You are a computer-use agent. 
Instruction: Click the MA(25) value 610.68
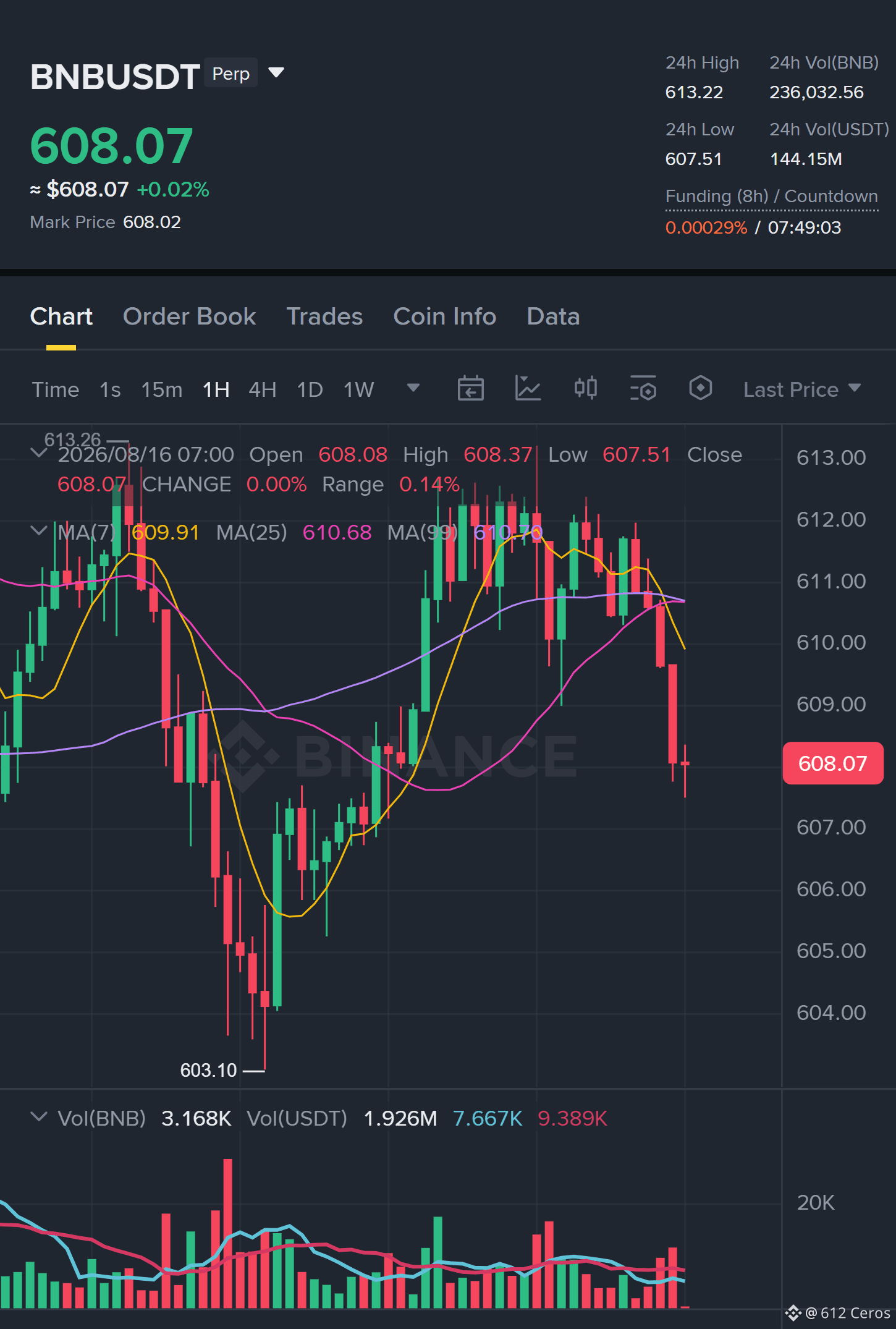click(337, 532)
